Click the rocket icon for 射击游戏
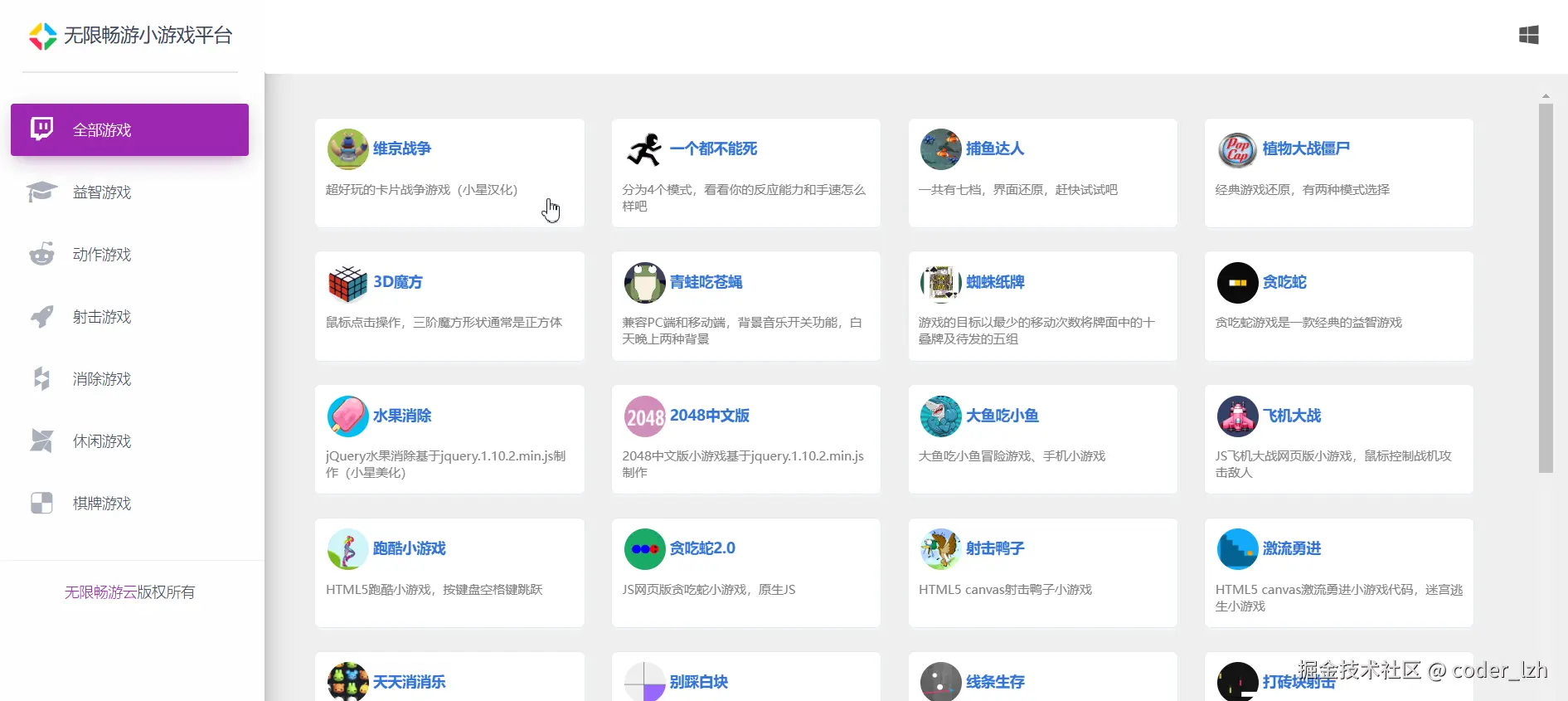 (42, 316)
